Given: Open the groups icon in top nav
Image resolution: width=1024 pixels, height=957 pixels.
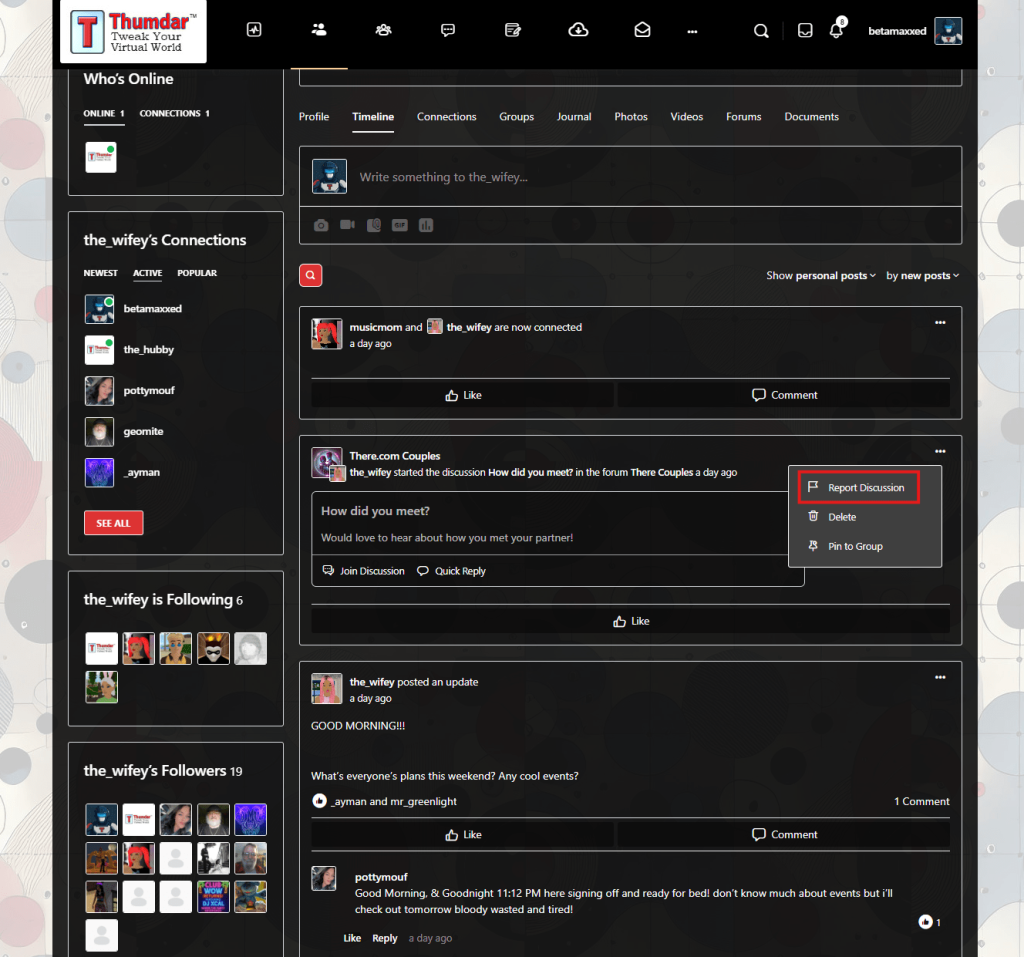Looking at the screenshot, I should click(x=383, y=30).
